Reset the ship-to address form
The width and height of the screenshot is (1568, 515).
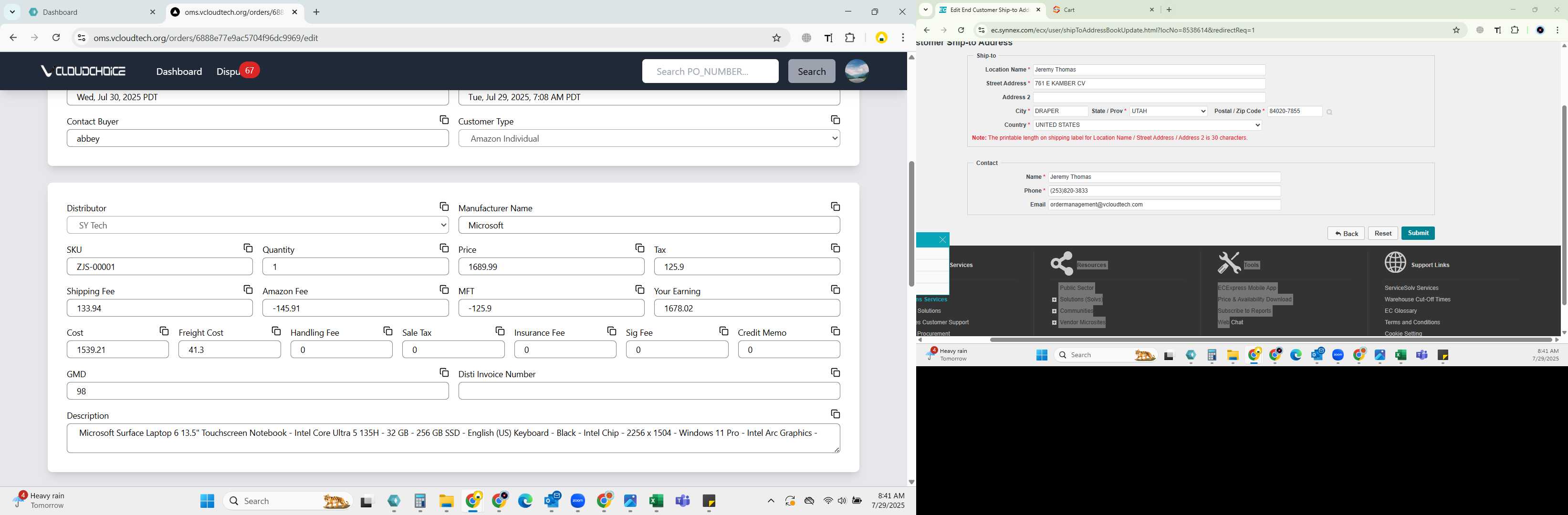click(1382, 234)
